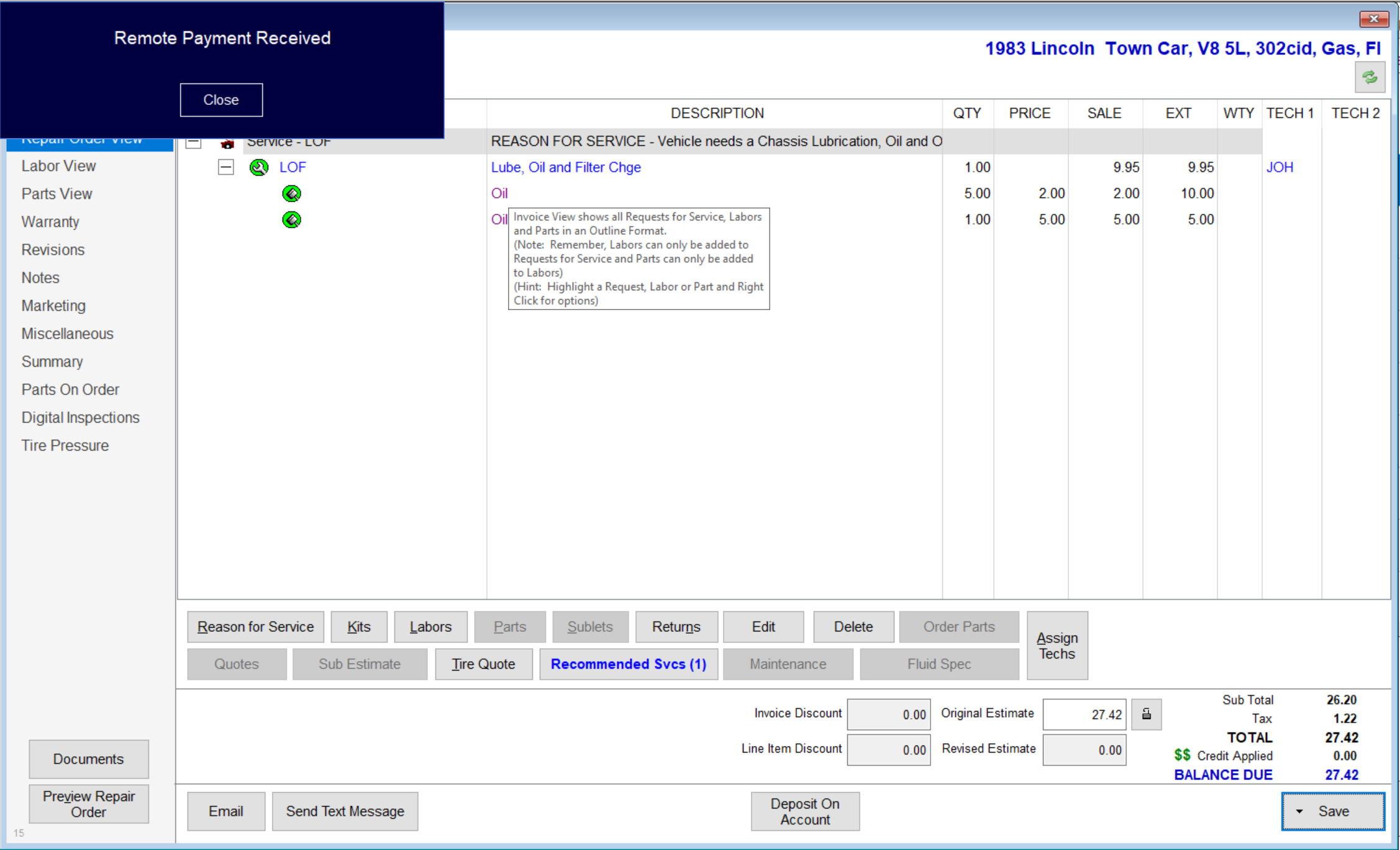Open the Parts On Order view

(x=70, y=390)
